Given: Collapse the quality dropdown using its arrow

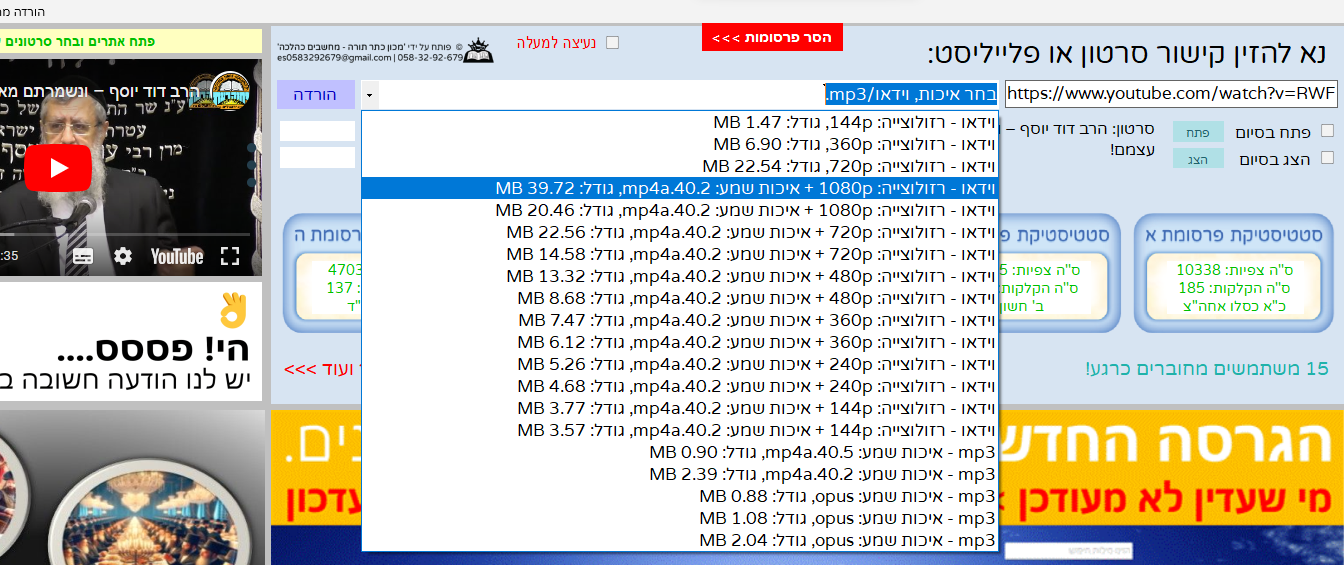Looking at the screenshot, I should 370,95.
